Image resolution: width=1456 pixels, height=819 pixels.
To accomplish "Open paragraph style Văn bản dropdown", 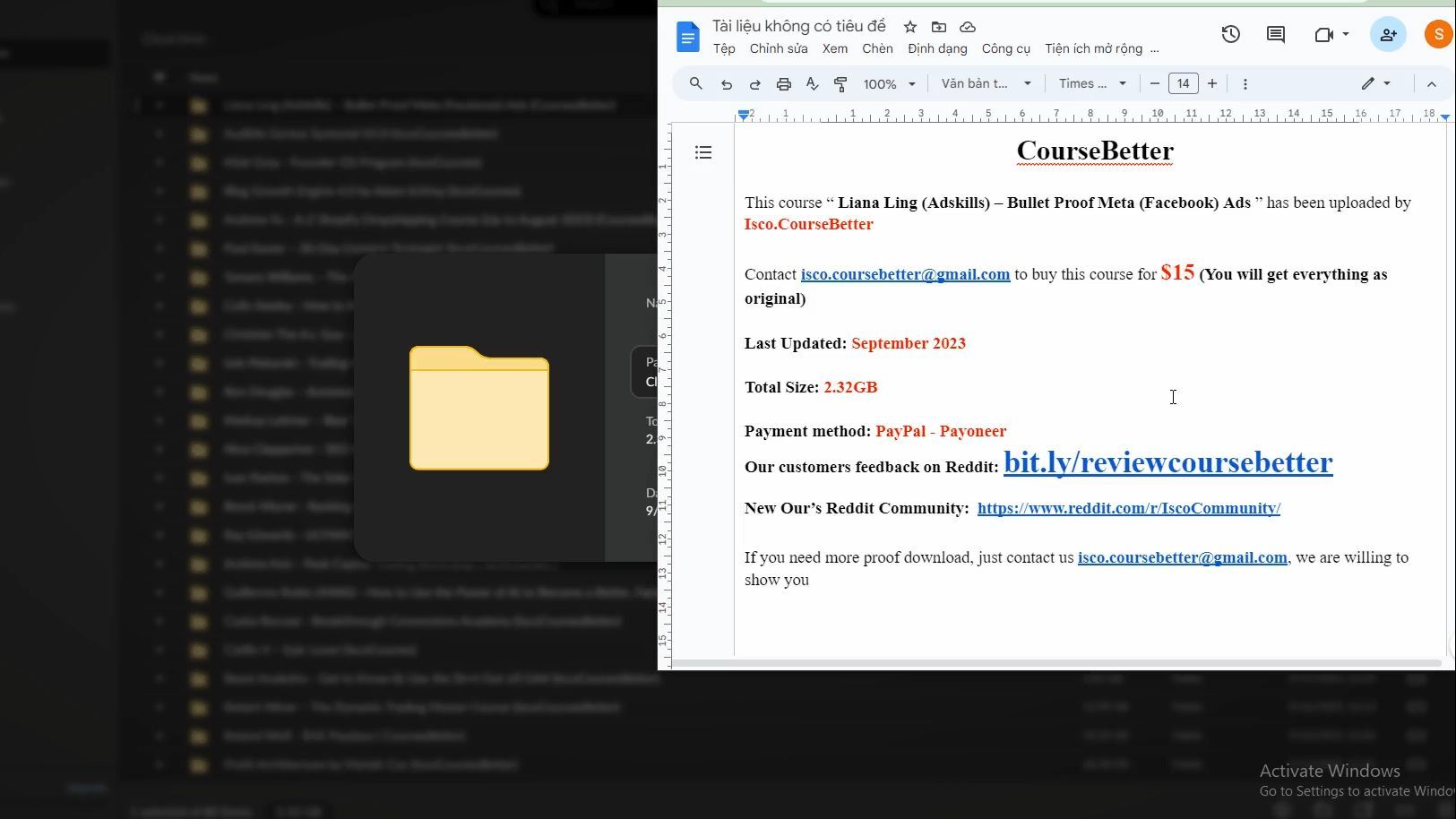I will click(986, 83).
